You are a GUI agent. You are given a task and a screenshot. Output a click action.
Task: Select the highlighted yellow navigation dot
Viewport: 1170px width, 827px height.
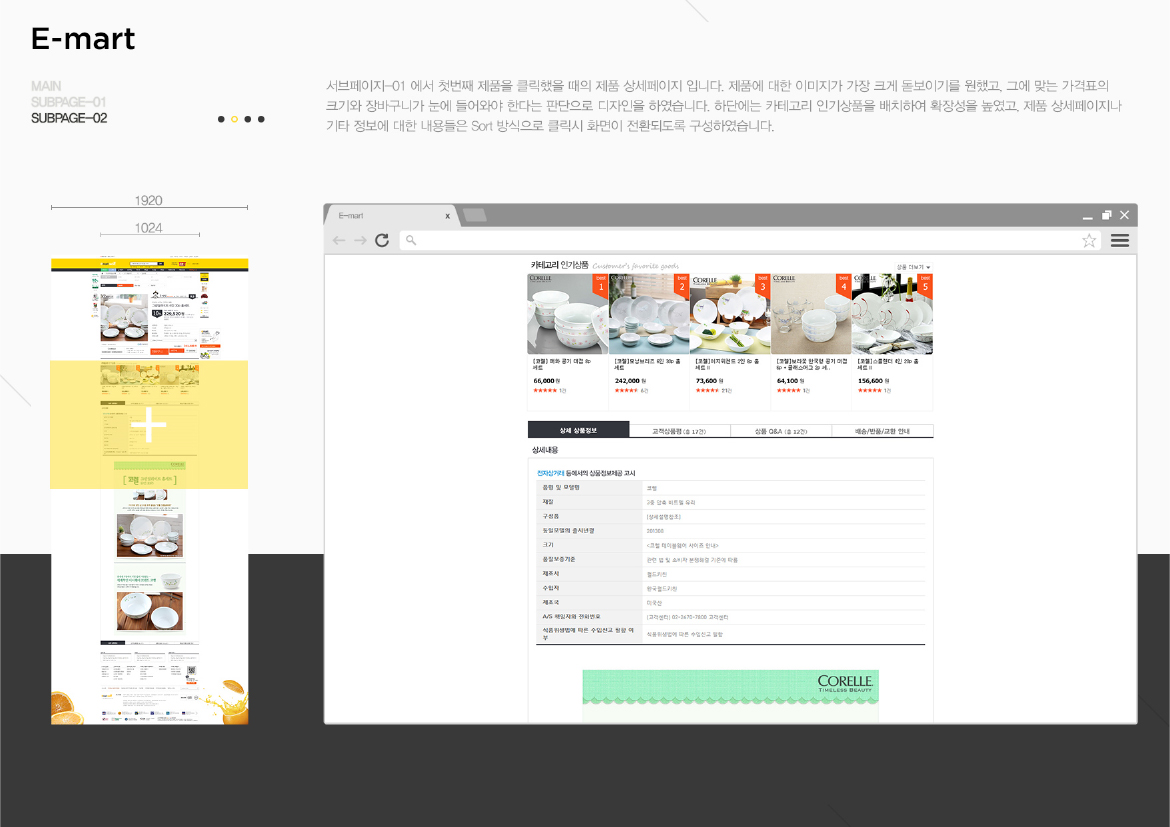coord(234,119)
